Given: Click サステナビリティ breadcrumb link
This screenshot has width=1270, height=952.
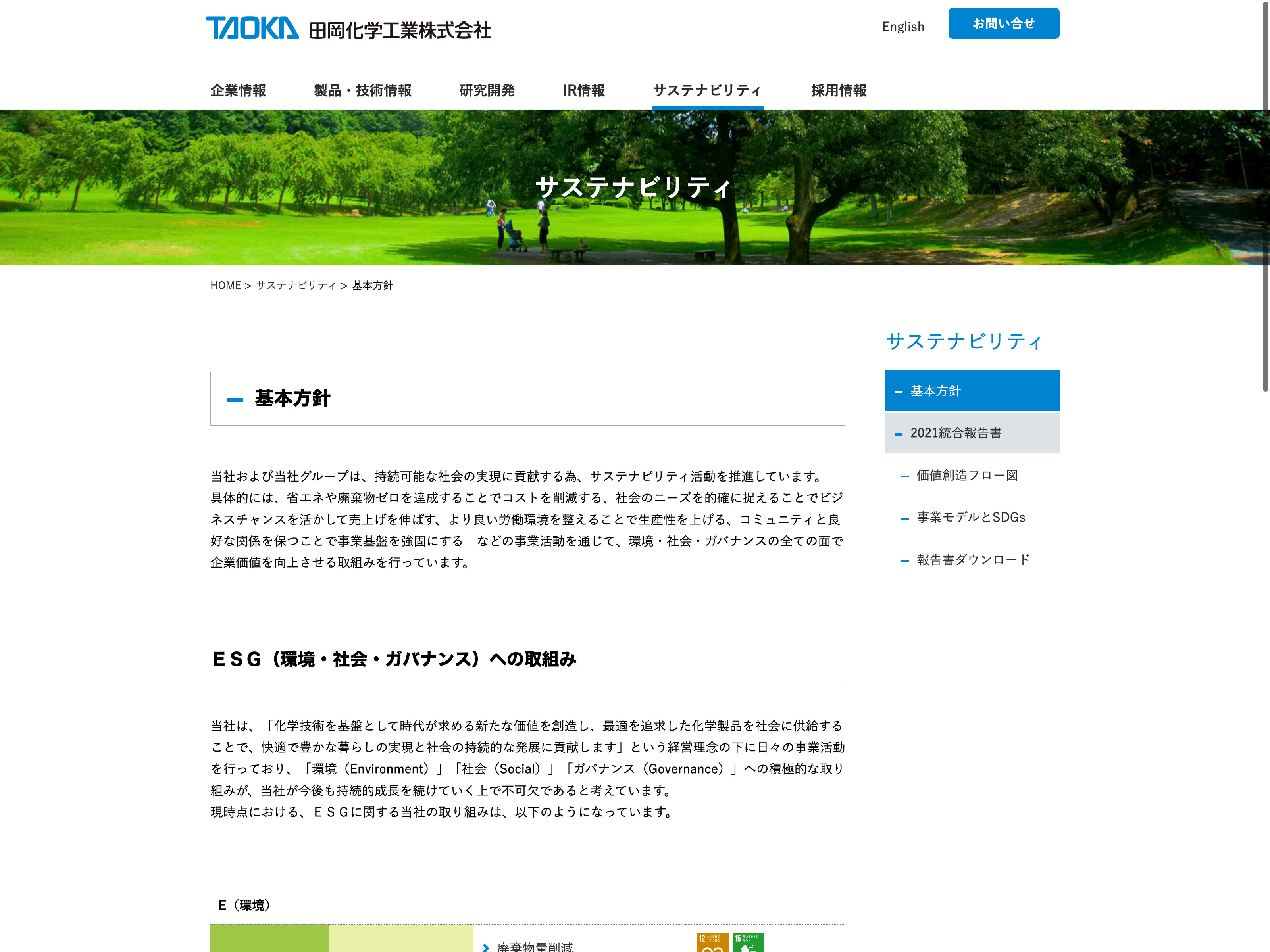Looking at the screenshot, I should coord(296,285).
